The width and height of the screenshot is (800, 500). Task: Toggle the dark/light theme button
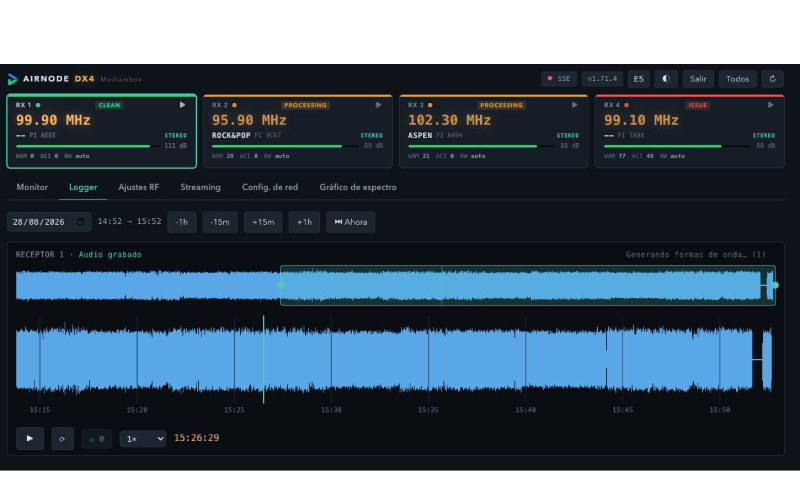666,79
